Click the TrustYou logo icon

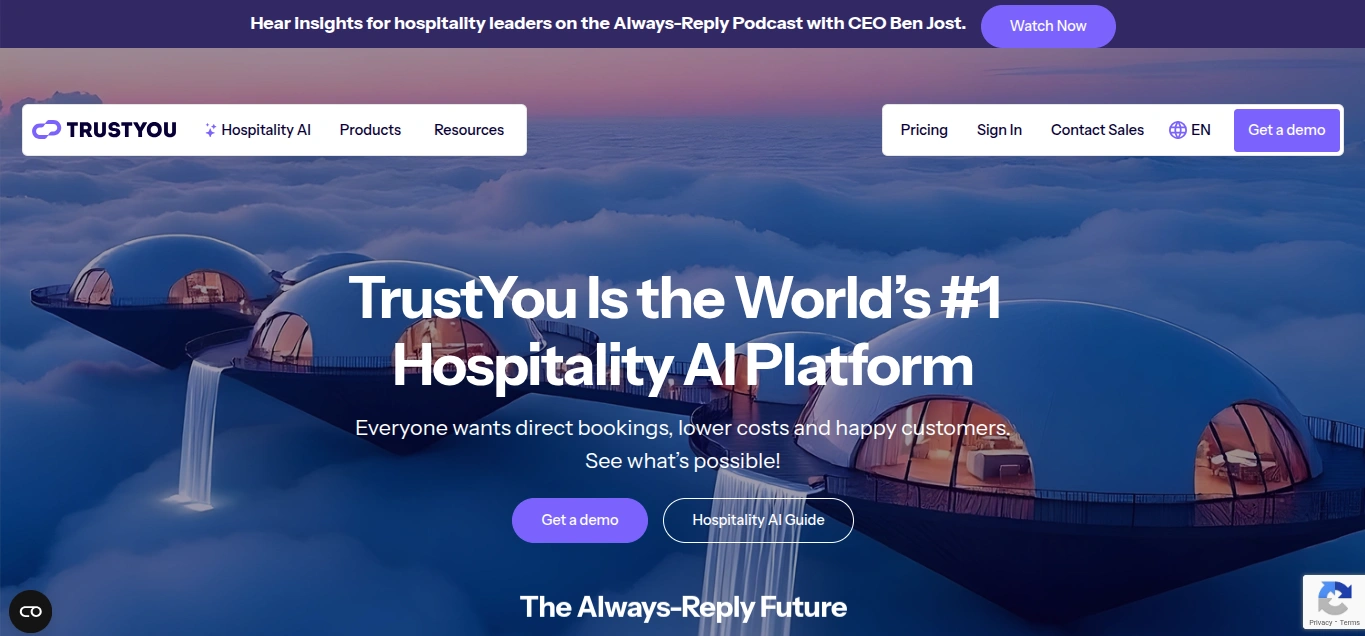click(47, 130)
